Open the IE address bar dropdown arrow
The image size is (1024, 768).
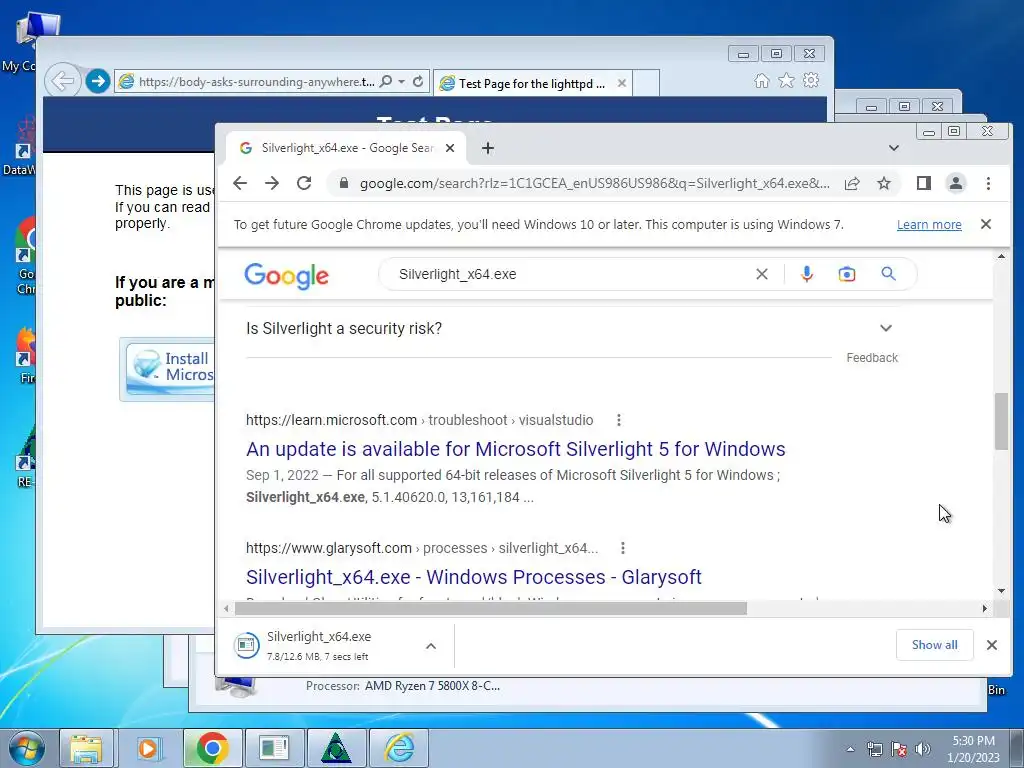(x=401, y=82)
